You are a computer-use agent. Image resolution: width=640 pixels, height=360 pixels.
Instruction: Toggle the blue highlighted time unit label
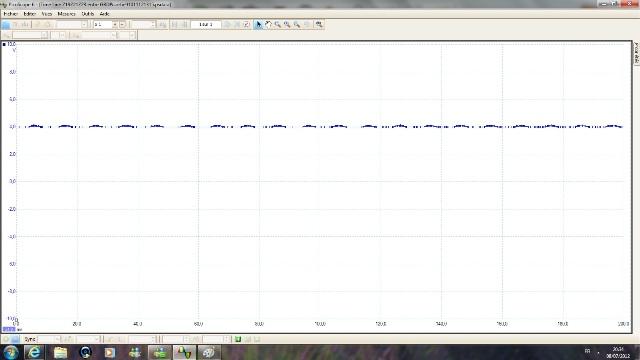(9, 329)
